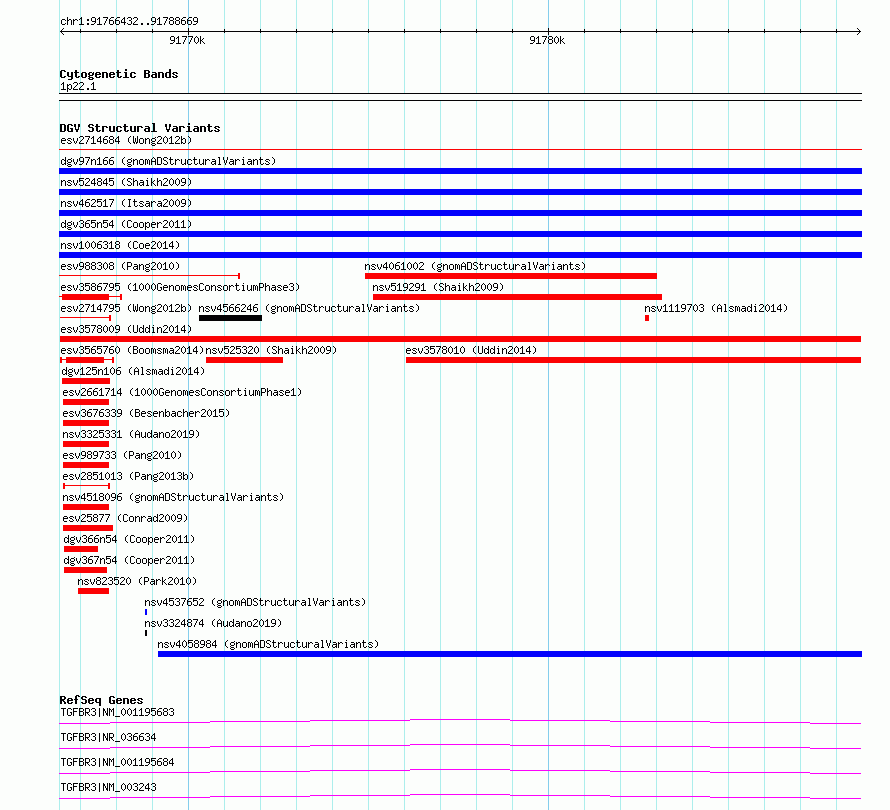This screenshot has width=890, height=810.
Task: Open nsv1119703 (Alsmadi2014) label
Action: (x=716, y=308)
